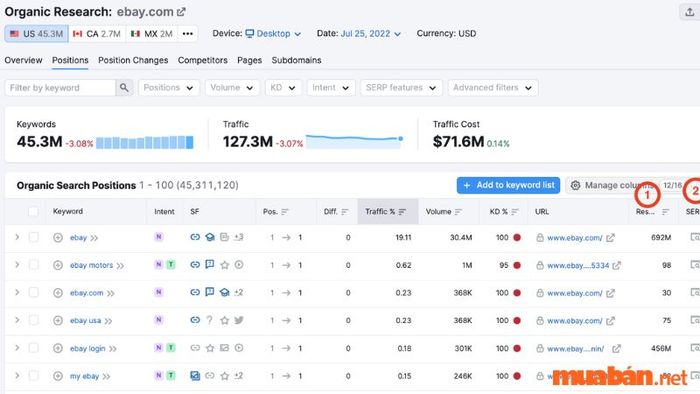This screenshot has width=700, height=394.
Task: Open external URL icon for ebay motors row
Action: pyautogui.click(x=617, y=265)
